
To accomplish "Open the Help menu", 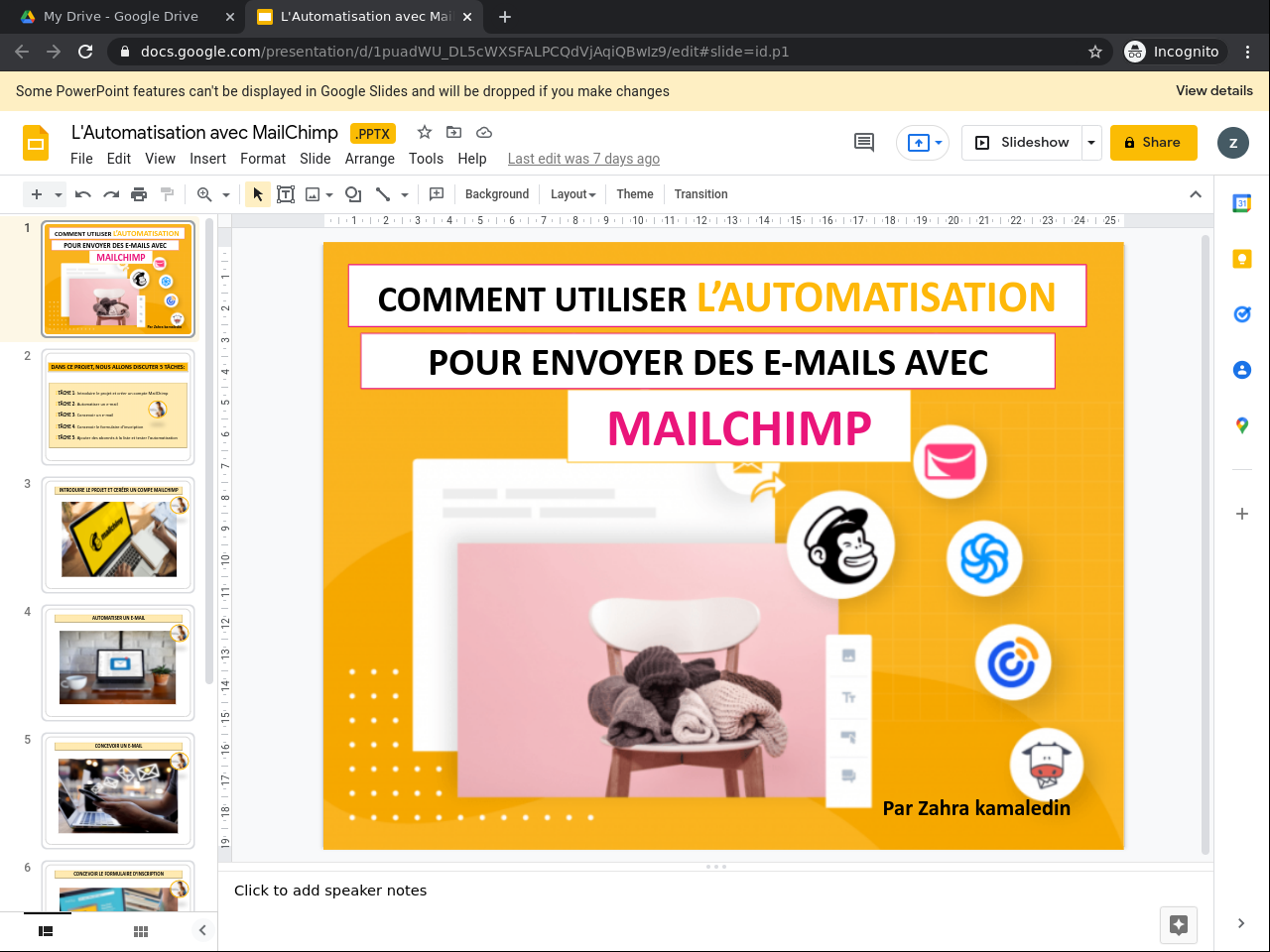I will [x=472, y=159].
